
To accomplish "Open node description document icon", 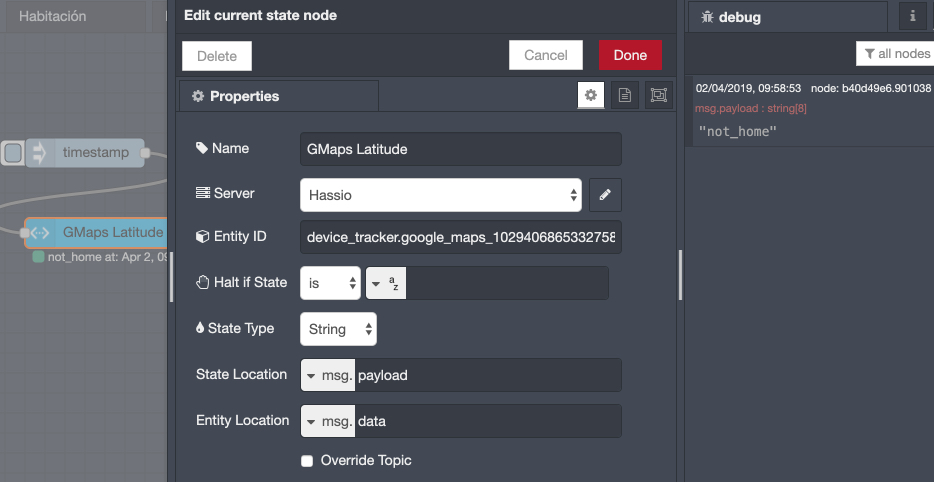I will point(624,95).
